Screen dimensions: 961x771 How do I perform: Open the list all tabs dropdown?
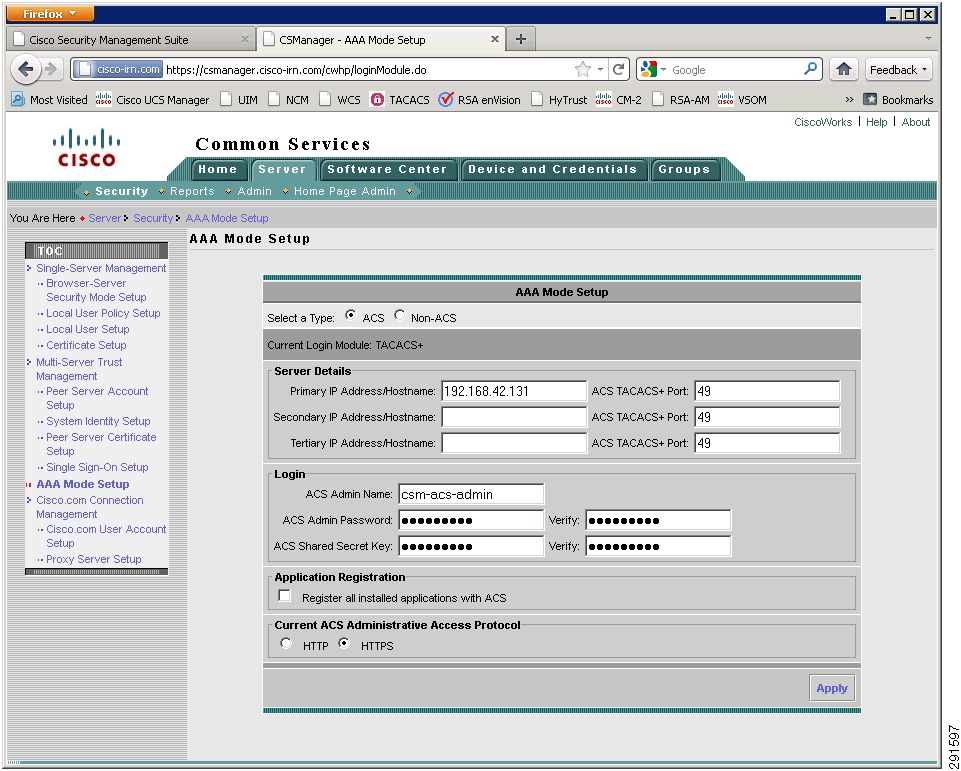pos(928,39)
